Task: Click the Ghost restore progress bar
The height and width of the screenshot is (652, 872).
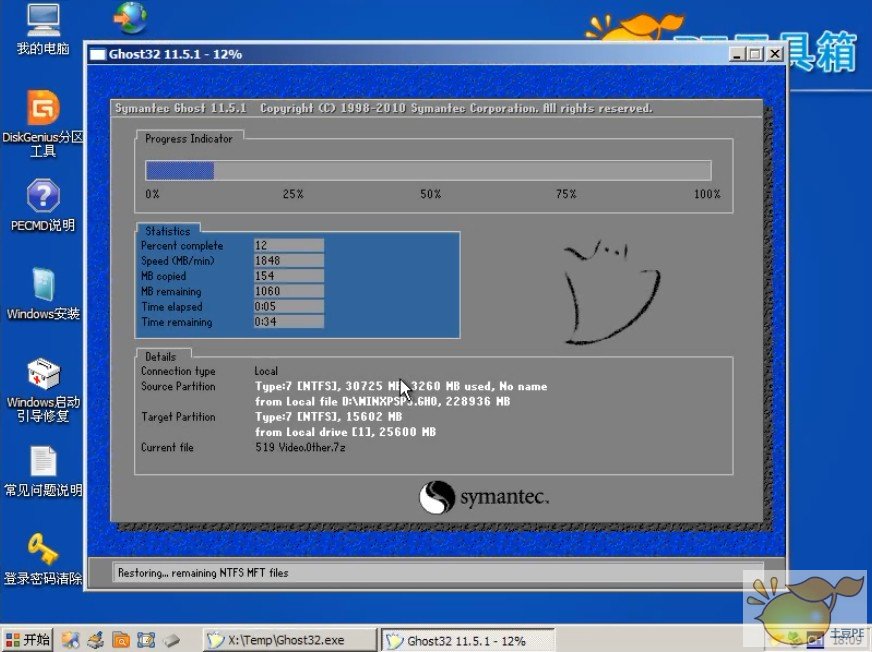Action: coord(428,170)
